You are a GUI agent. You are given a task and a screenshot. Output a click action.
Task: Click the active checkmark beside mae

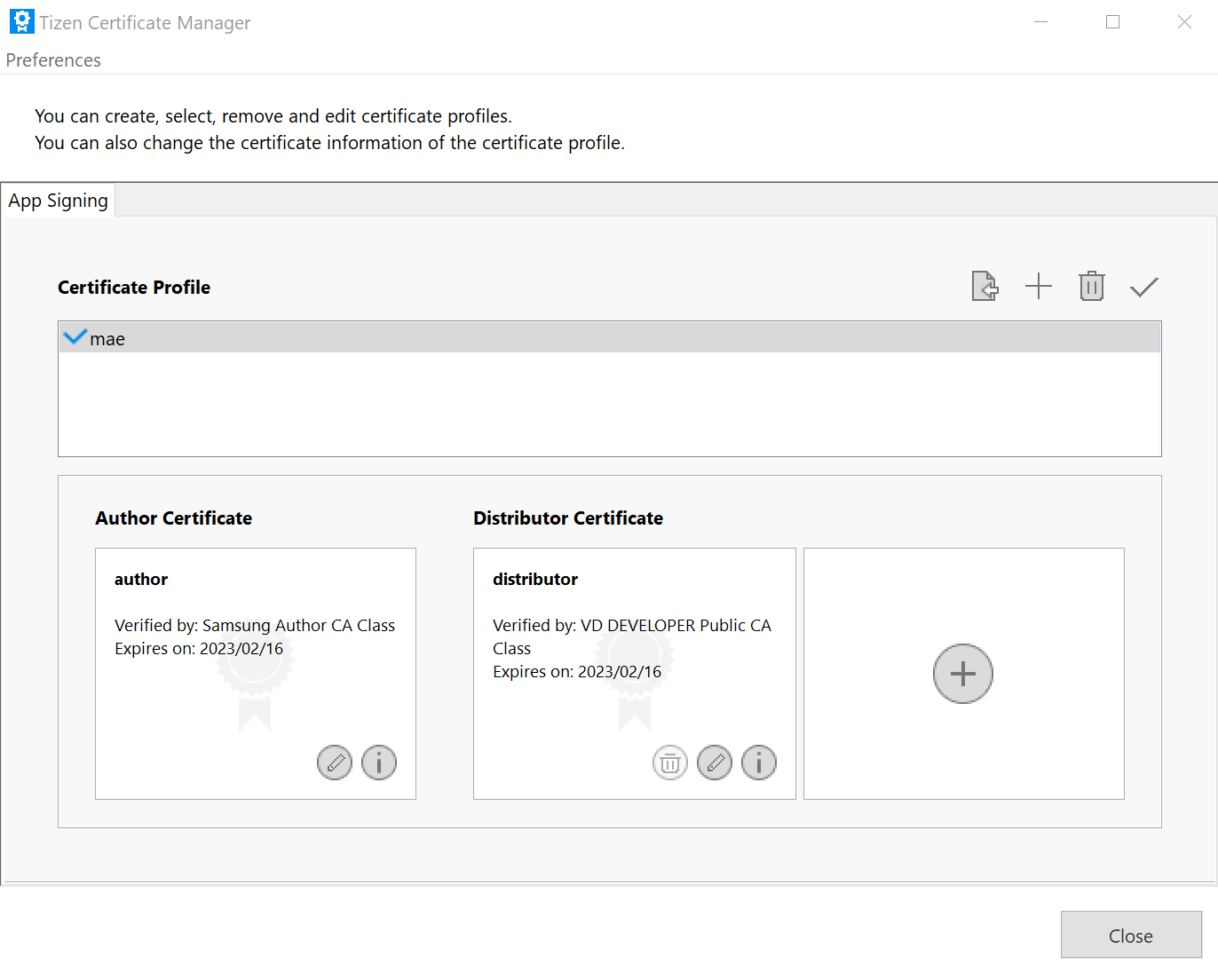(x=75, y=336)
